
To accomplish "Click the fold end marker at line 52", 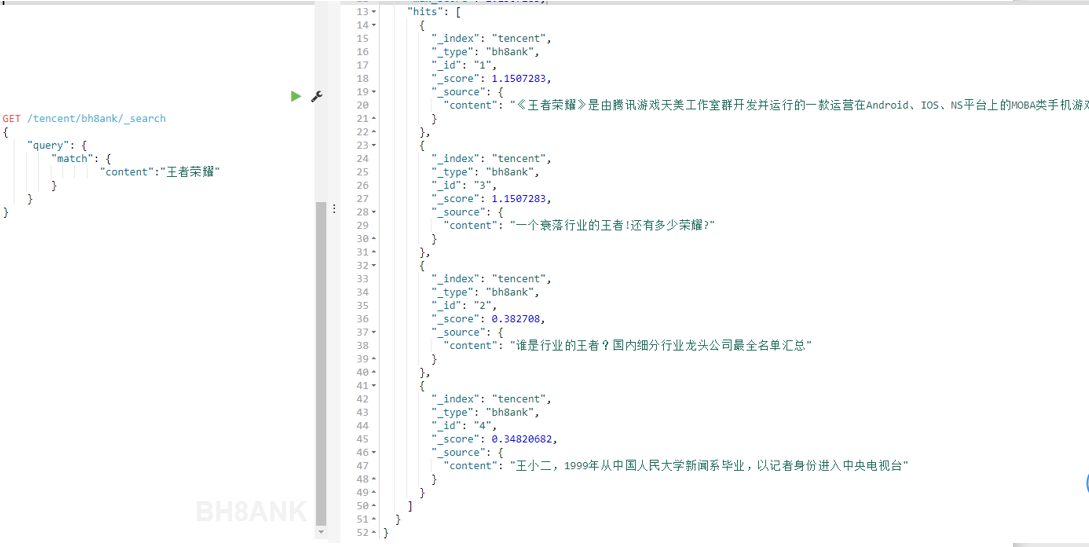I will click(x=375, y=532).
